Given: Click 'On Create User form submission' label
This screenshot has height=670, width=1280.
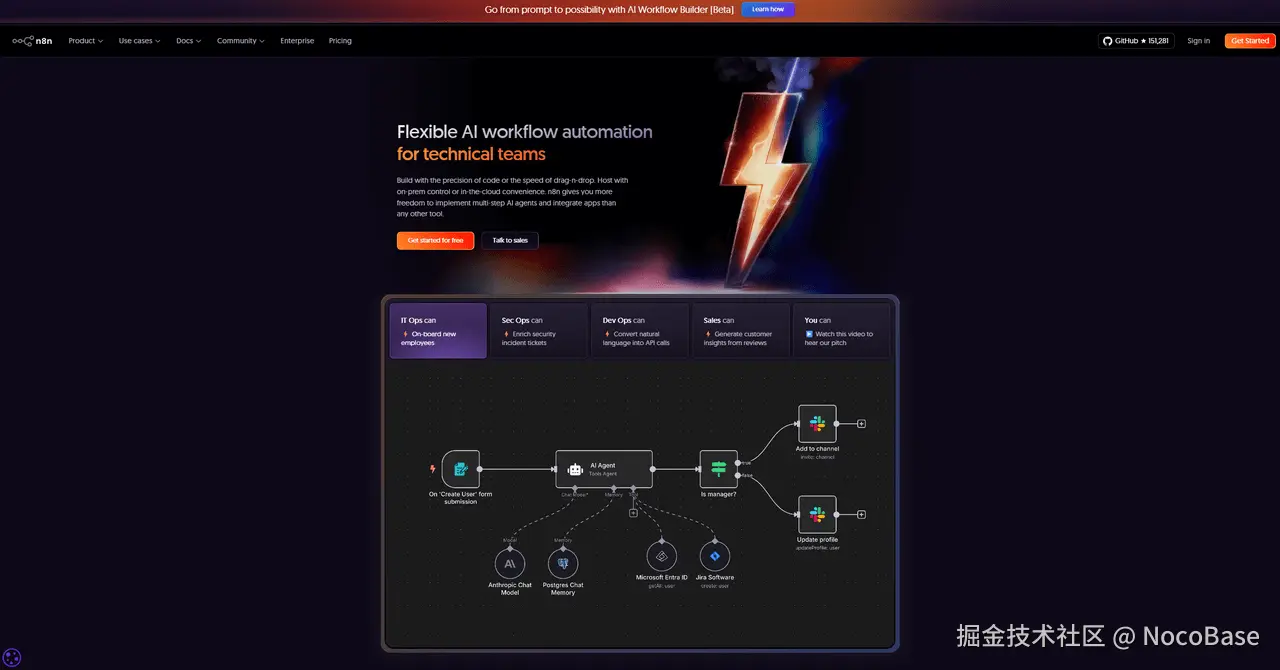Looking at the screenshot, I should [460, 497].
